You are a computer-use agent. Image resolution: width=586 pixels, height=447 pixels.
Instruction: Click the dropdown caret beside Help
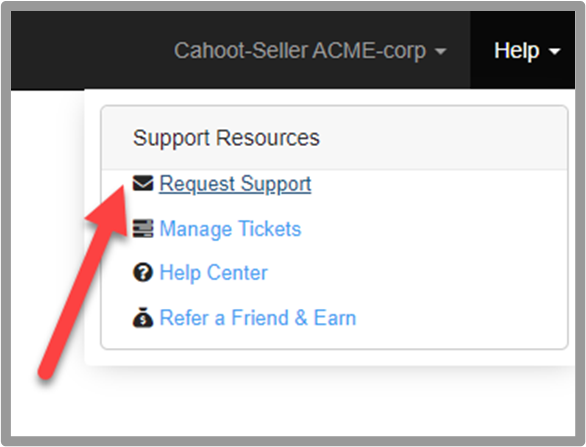[555, 51]
